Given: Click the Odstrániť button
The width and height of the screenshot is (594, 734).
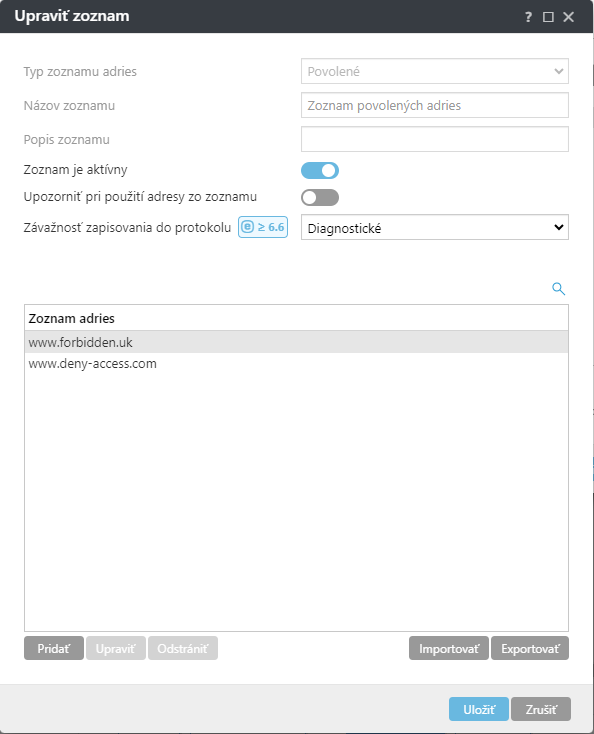Looking at the screenshot, I should click(x=183, y=648).
